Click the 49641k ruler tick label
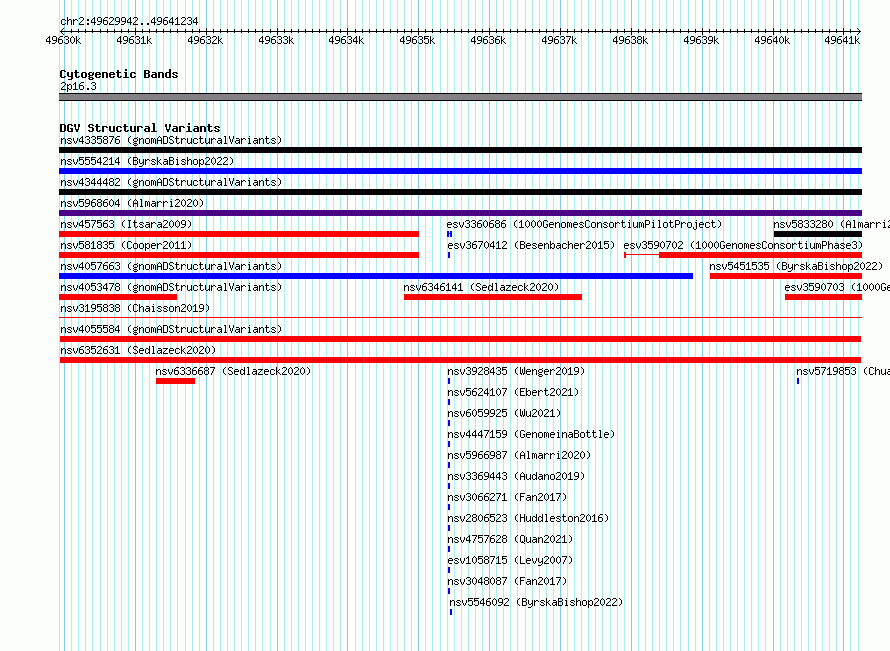 pyautogui.click(x=842, y=40)
